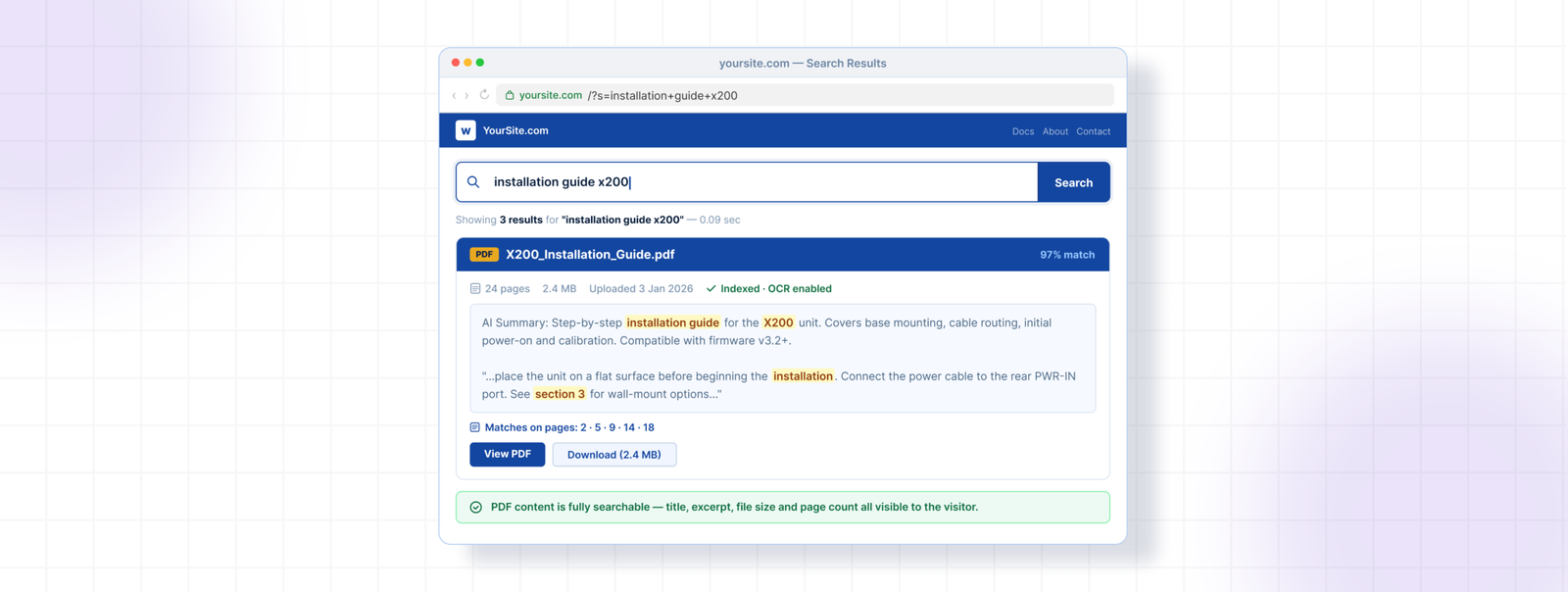The height and width of the screenshot is (592, 1568).
Task: Reload the page with the refresh icon
Action: pos(484,95)
